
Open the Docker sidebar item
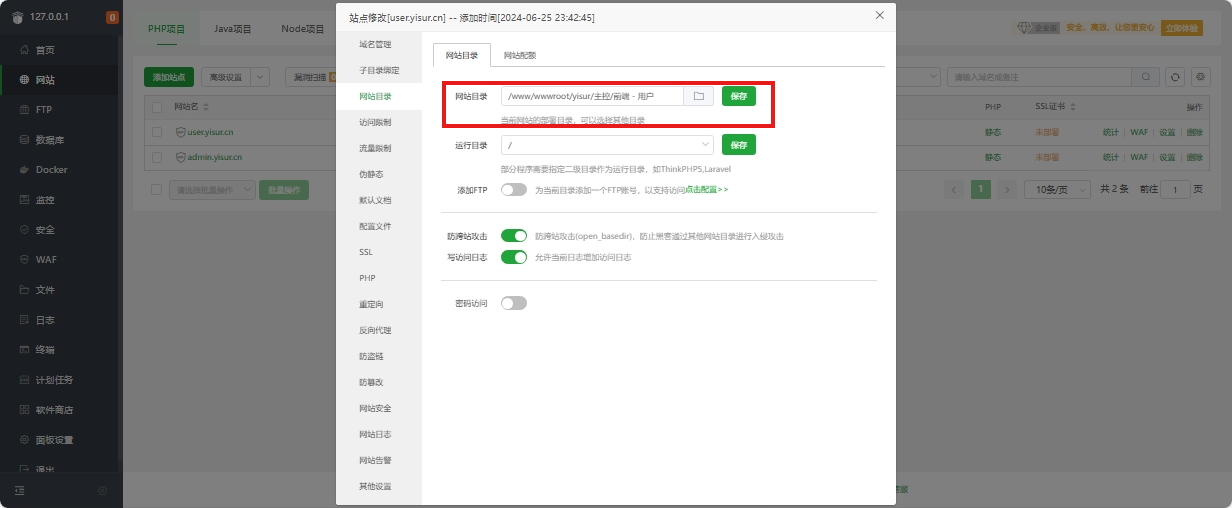click(51, 170)
